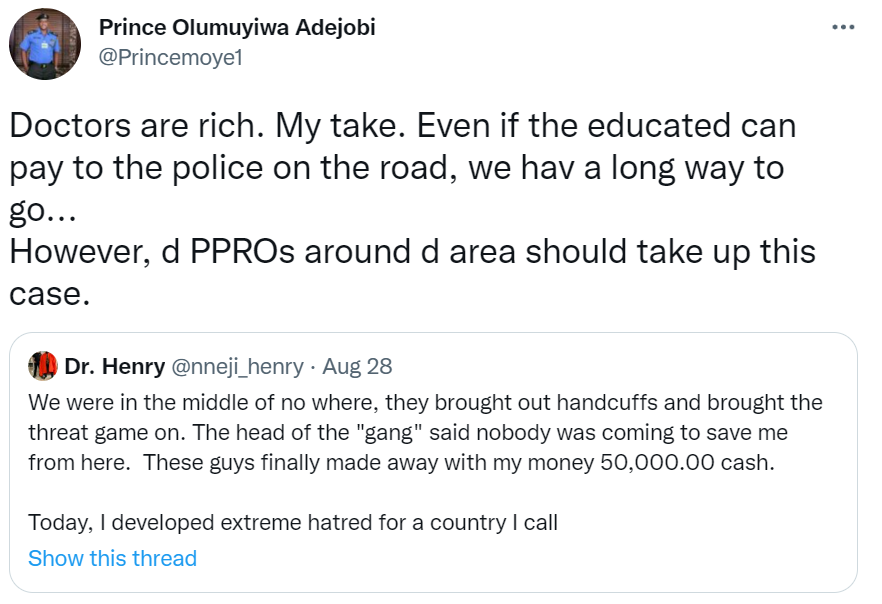Open the Prince Olumuyiwa Adejobi display name
882x604 pixels.
pos(237,28)
